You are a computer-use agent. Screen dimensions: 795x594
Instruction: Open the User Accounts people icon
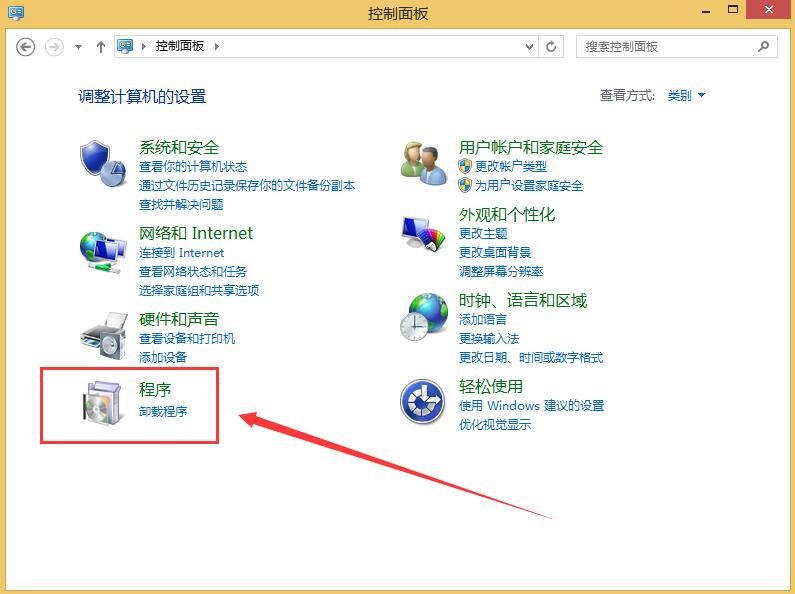(x=423, y=163)
